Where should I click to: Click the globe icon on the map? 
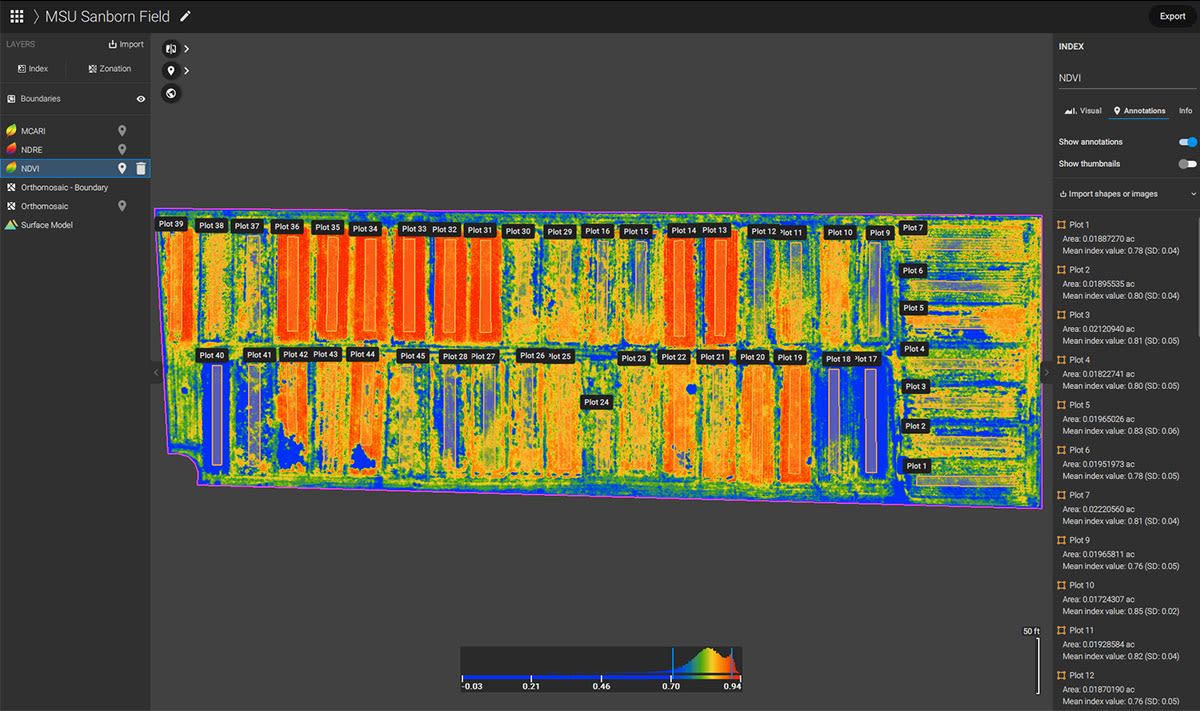point(171,93)
